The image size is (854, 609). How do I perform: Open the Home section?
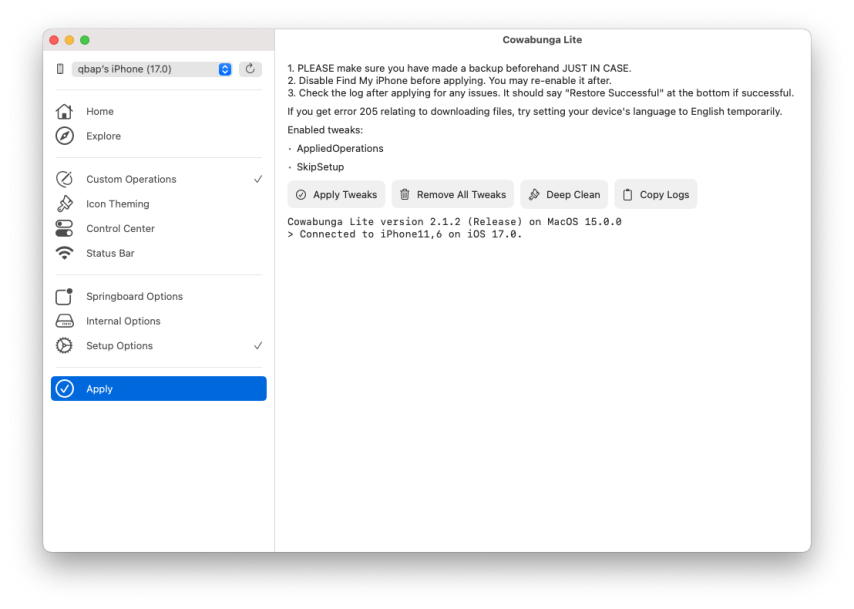158,111
